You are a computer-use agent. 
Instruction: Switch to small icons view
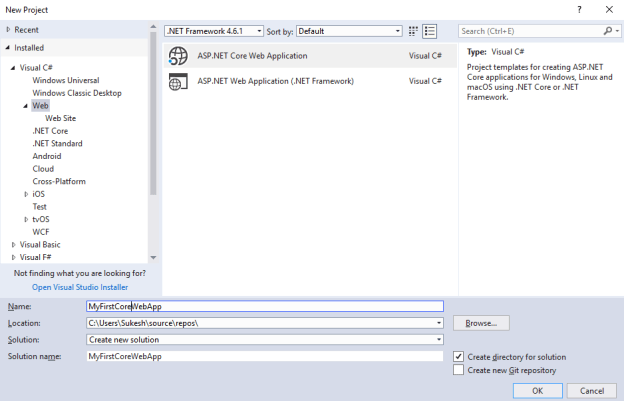point(413,31)
